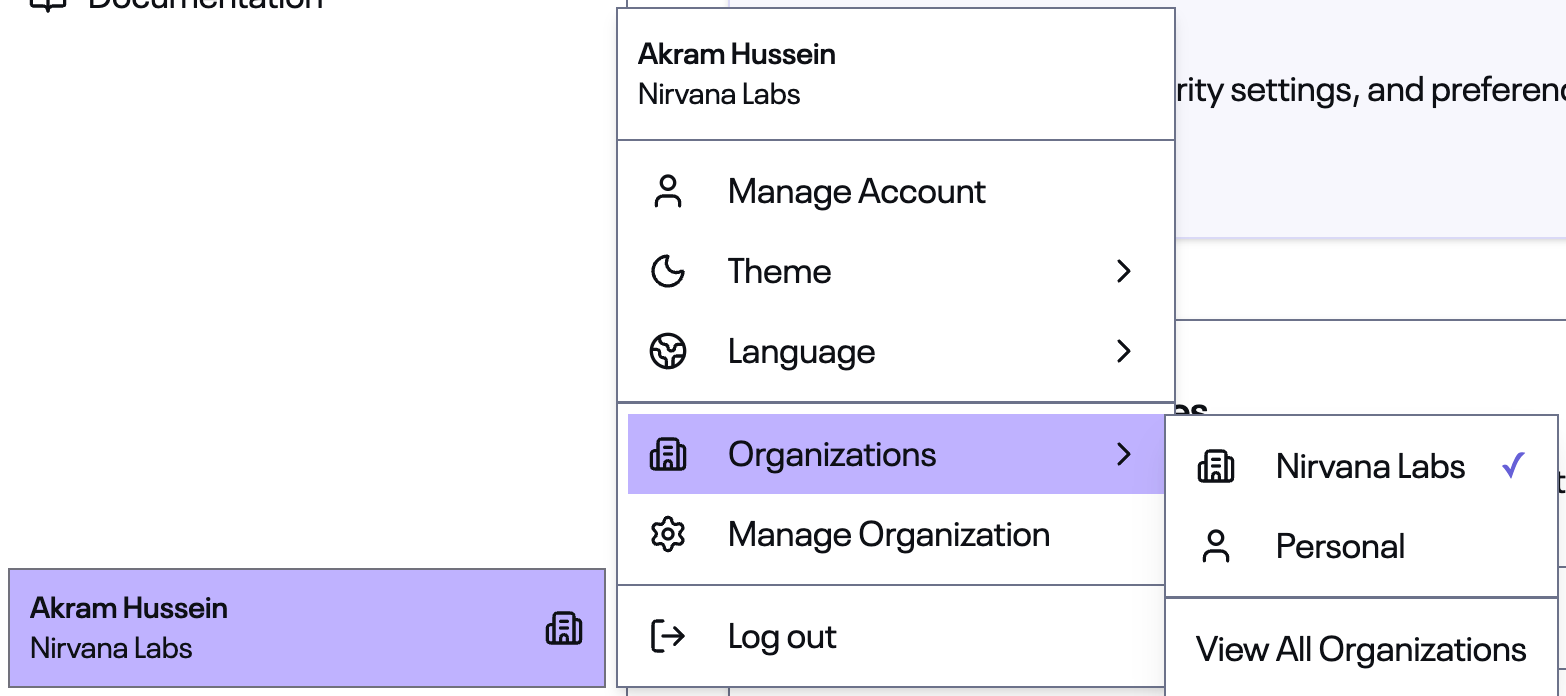Click the building icon beside Organizations
Viewport: 1566px width, 696px height.
(667, 455)
